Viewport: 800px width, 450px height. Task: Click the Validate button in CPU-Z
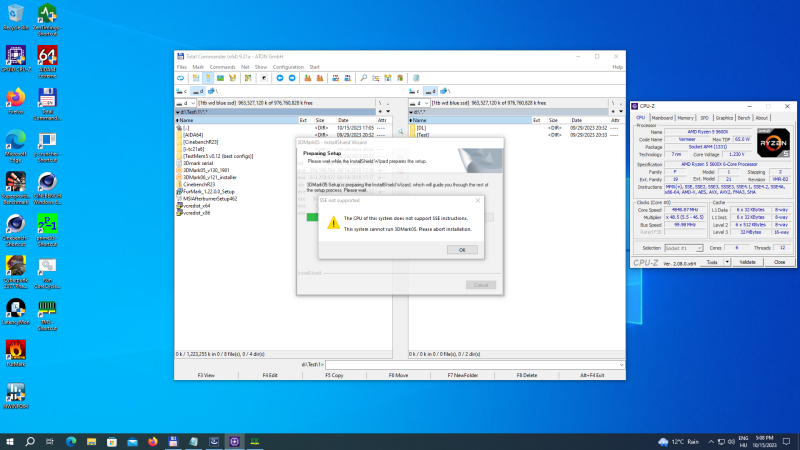click(x=748, y=262)
